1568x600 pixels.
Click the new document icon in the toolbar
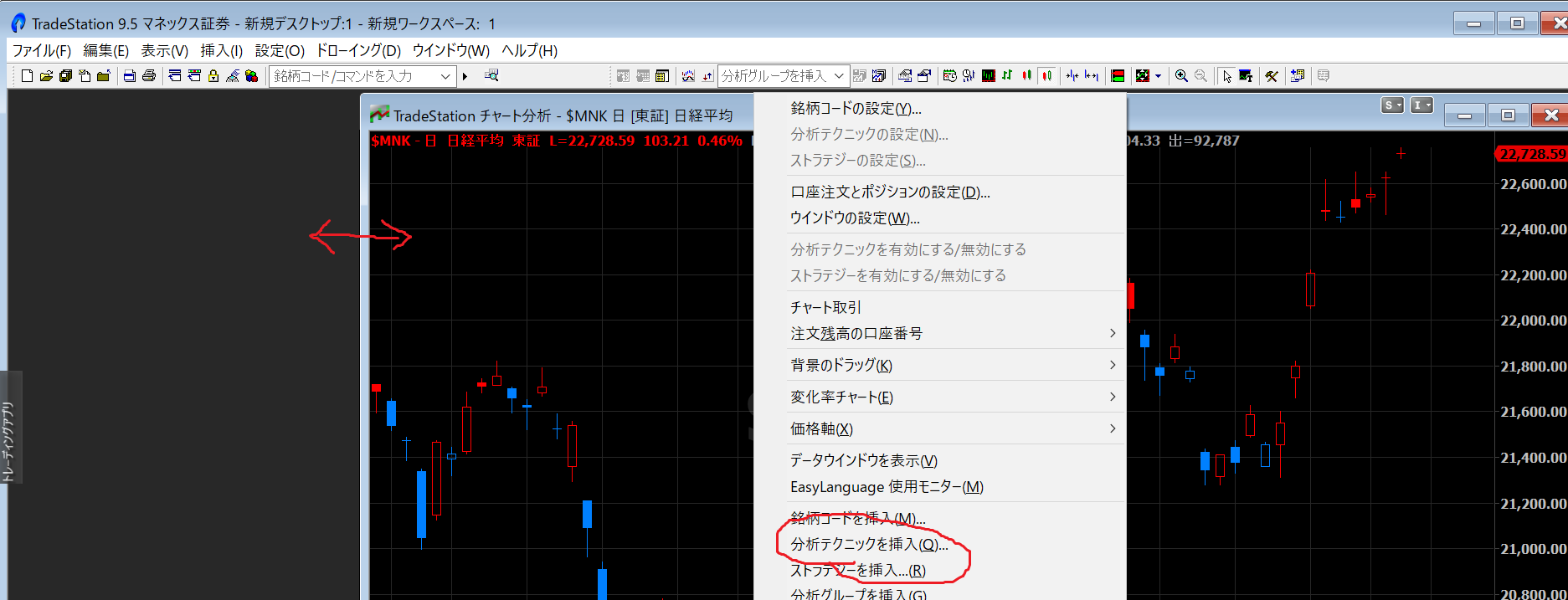pyautogui.click(x=28, y=76)
